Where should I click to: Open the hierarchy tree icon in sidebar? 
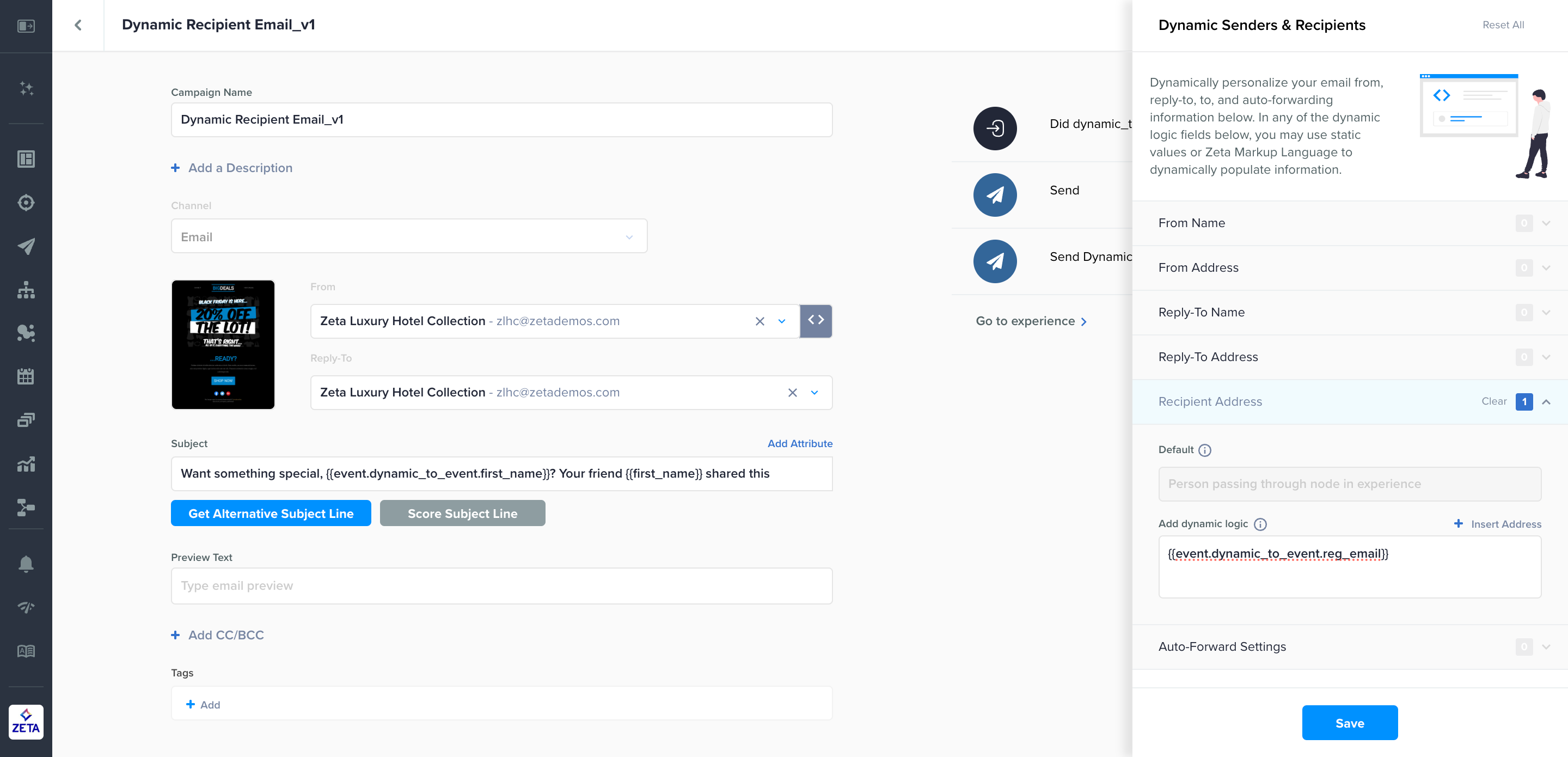pos(26,290)
